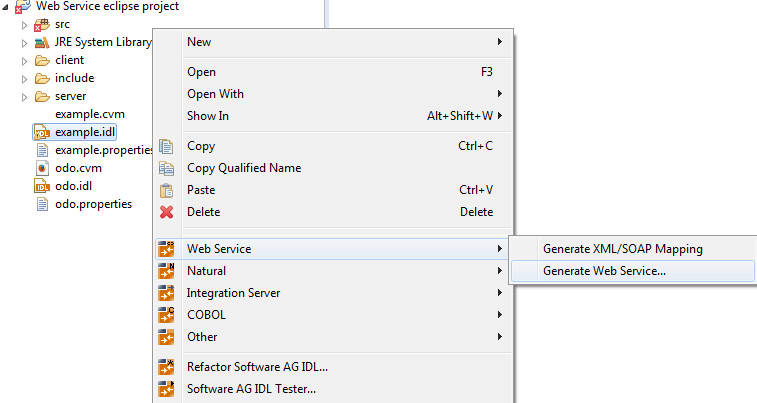Open the Natural submenu

click(x=333, y=271)
